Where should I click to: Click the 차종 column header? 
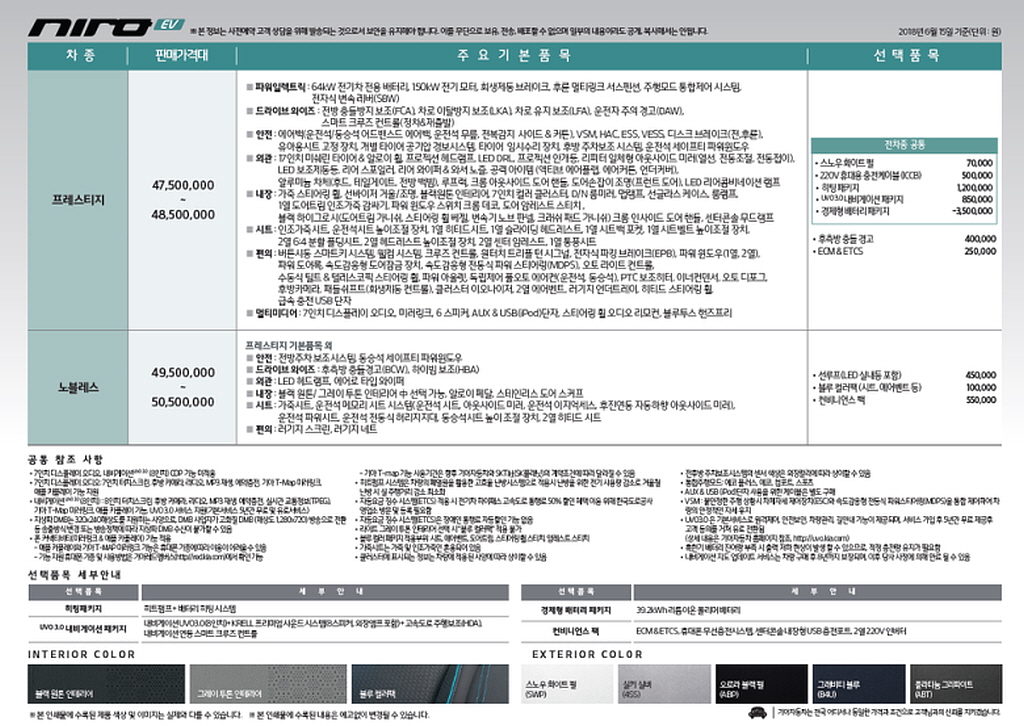pos(79,55)
